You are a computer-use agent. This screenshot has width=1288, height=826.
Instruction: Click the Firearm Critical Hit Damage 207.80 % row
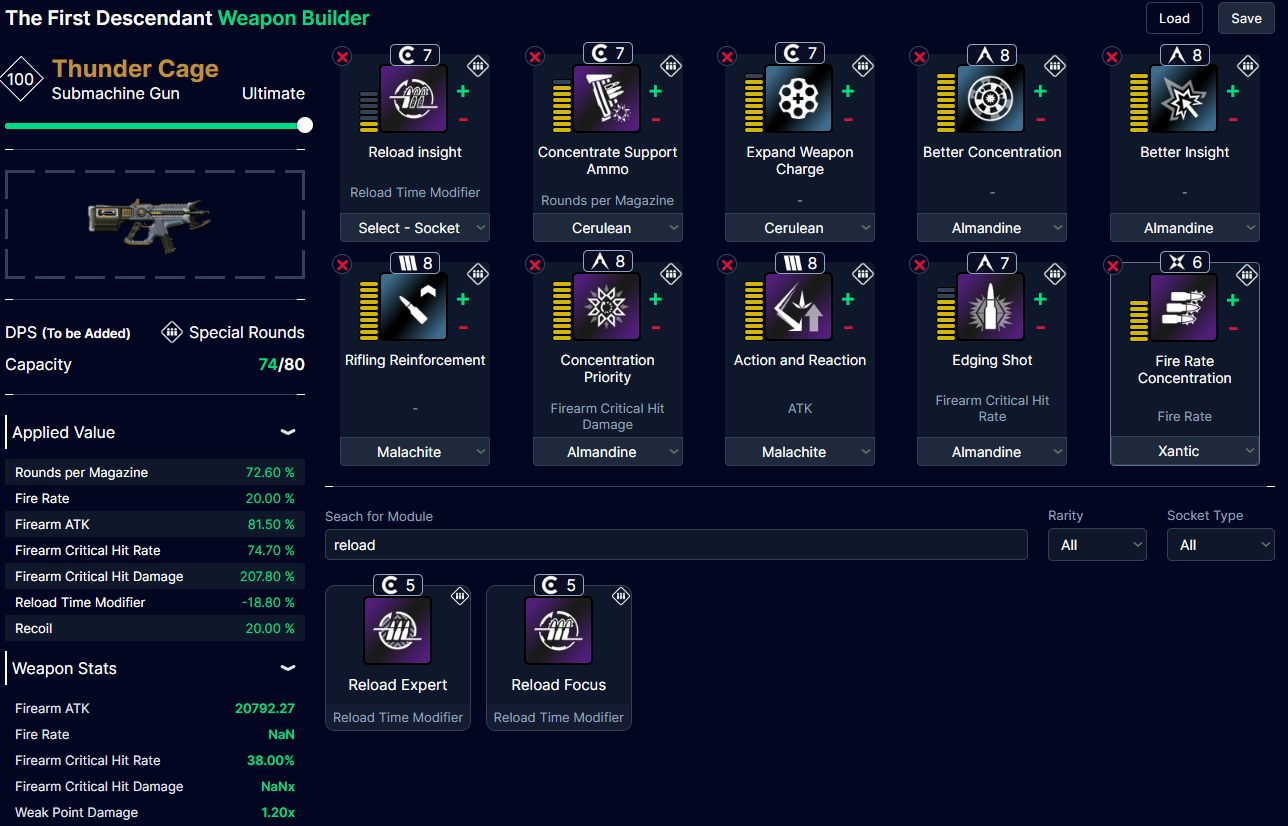point(155,576)
